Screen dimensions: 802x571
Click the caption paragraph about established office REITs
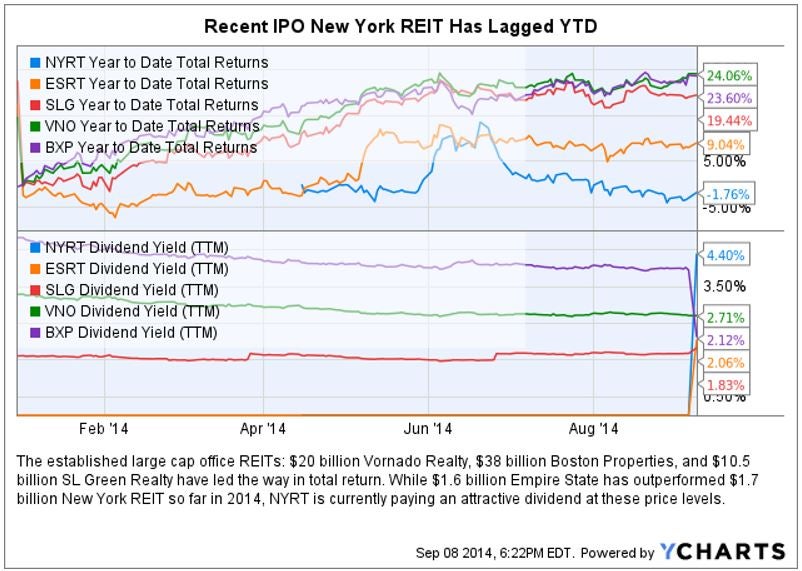coord(387,480)
